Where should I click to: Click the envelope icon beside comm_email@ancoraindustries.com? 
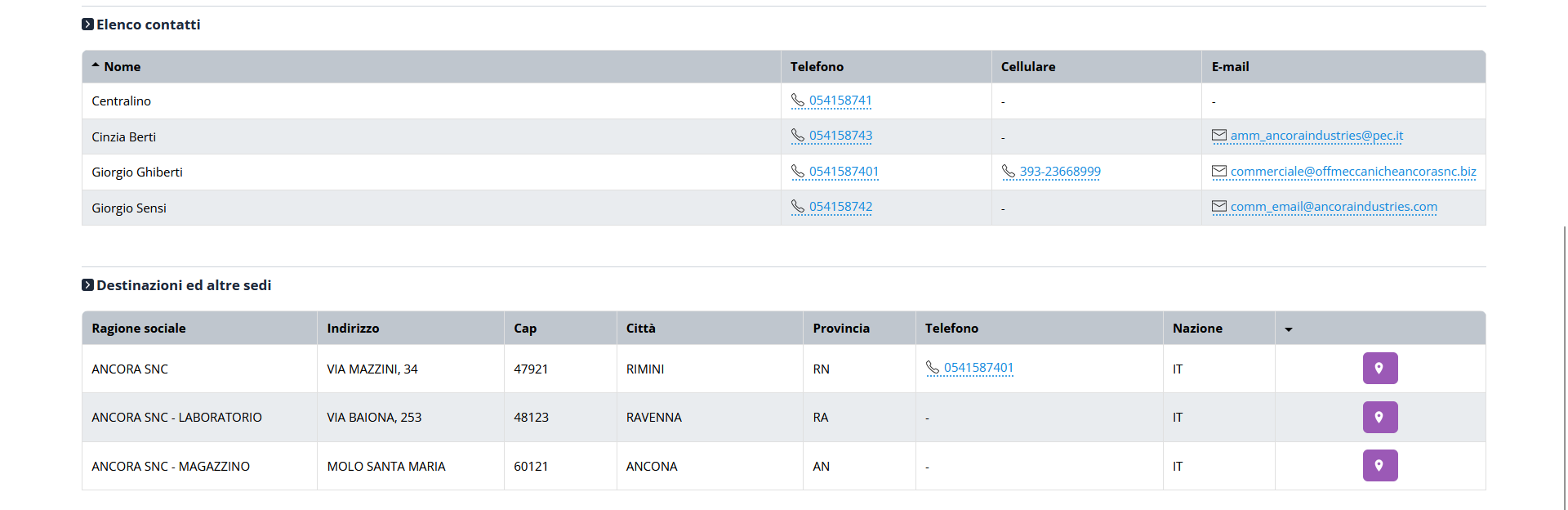(x=1219, y=207)
